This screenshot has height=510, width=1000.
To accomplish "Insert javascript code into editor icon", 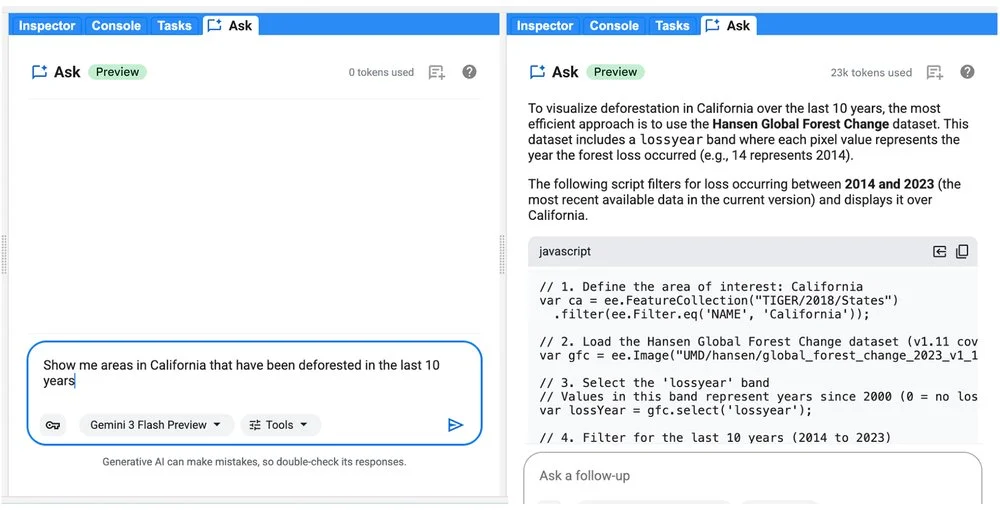I will [x=939, y=251].
